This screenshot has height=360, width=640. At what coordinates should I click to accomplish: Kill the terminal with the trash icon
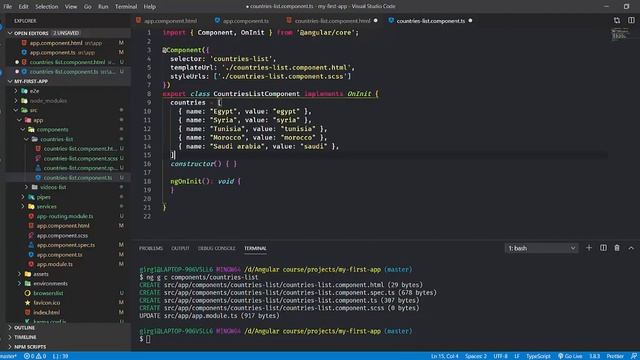click(617, 248)
